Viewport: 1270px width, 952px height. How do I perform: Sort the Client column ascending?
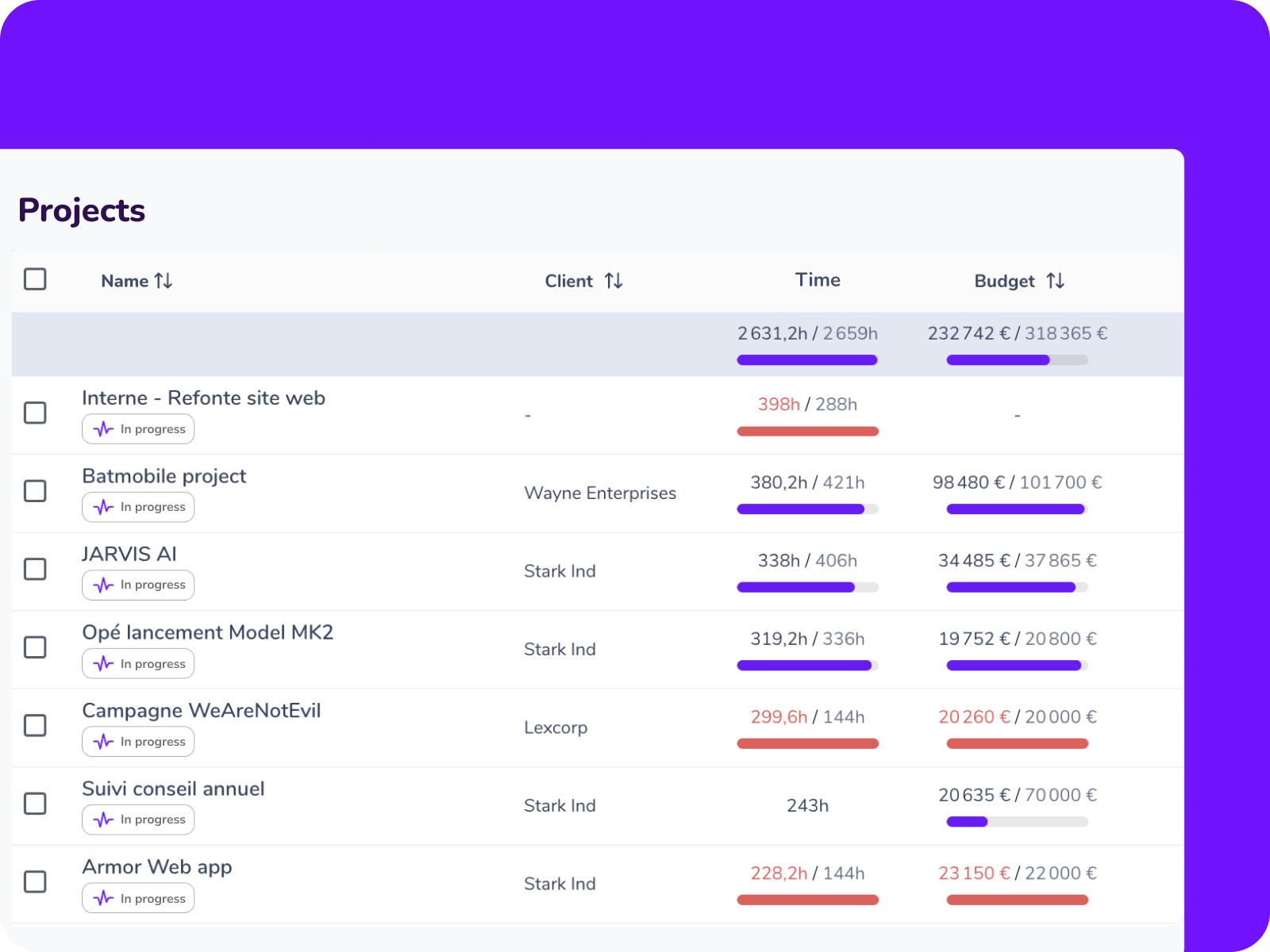(x=614, y=280)
